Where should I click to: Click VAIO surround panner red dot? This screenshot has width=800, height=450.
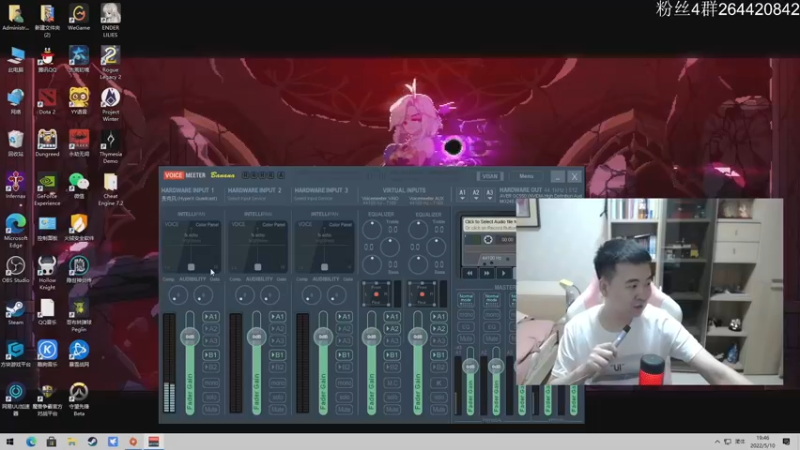377,294
